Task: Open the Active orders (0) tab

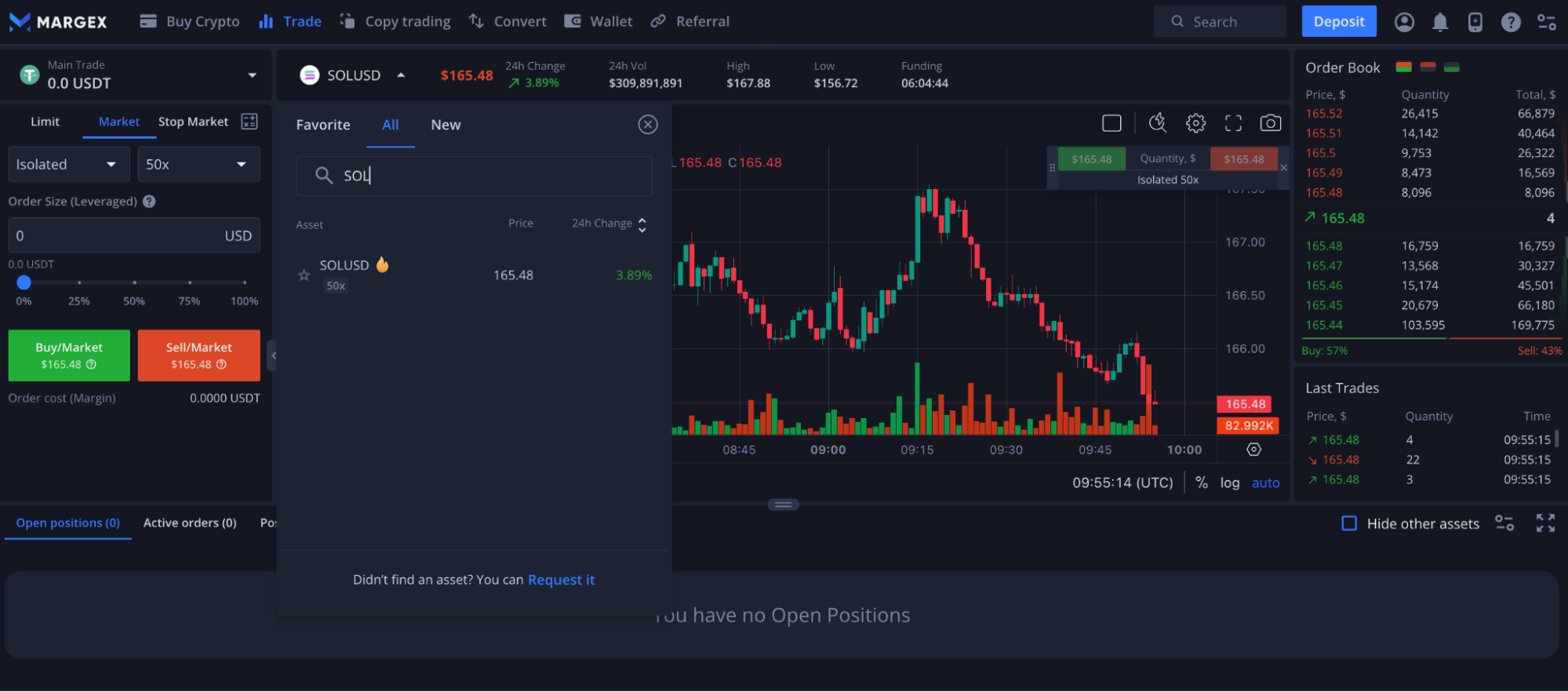Action: (190, 523)
